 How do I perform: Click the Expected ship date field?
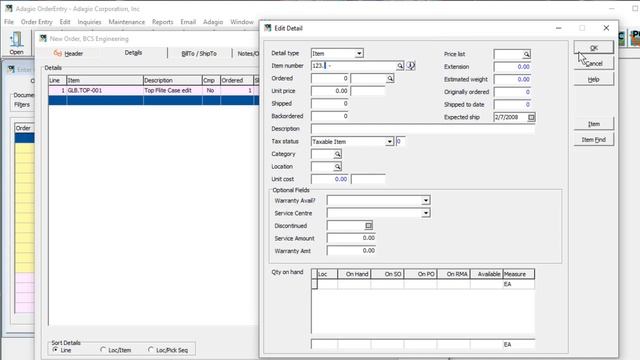511,118
